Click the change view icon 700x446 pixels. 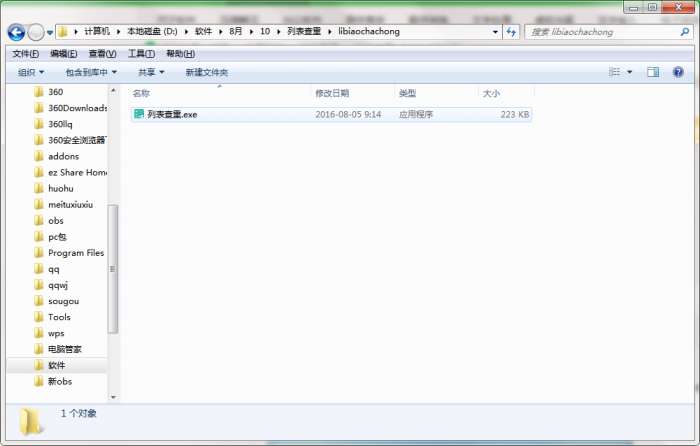pos(614,72)
